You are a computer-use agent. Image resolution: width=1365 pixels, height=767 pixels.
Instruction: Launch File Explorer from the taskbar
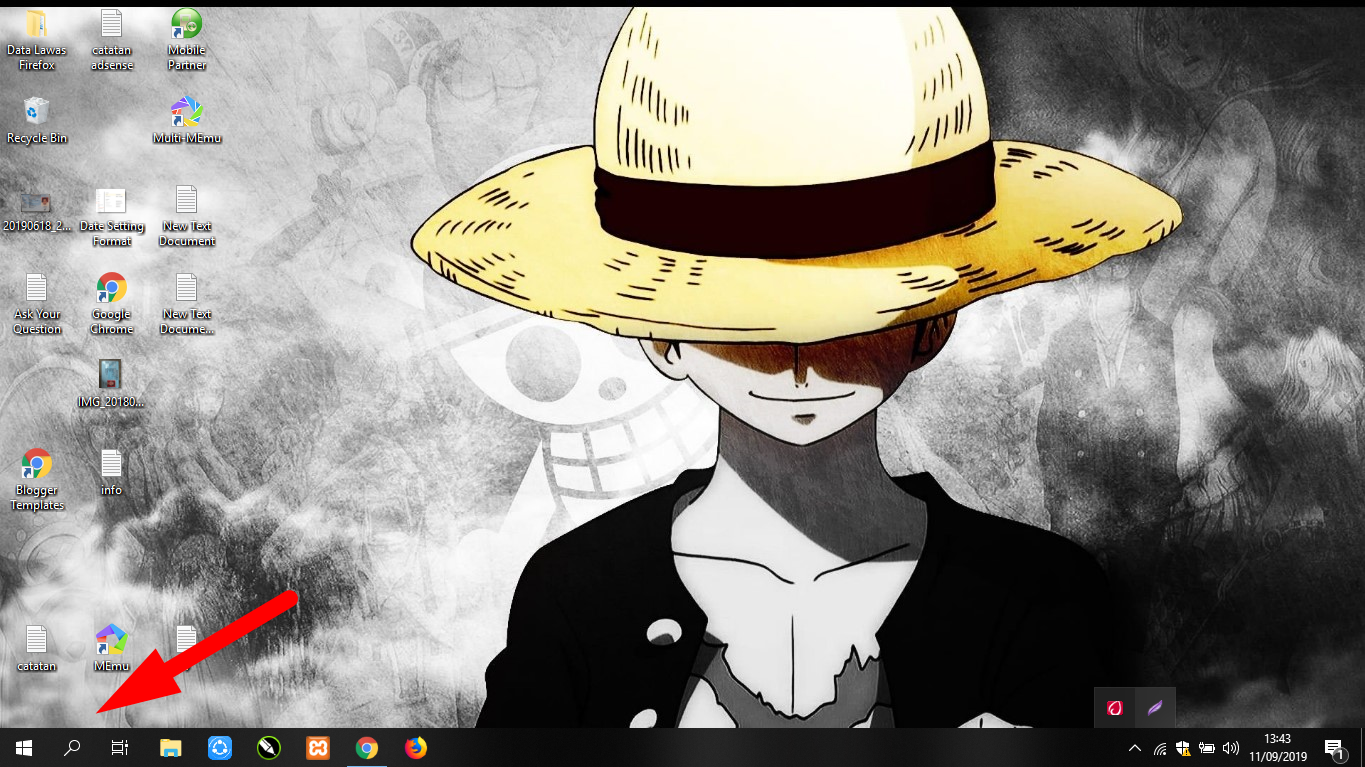[x=171, y=748]
